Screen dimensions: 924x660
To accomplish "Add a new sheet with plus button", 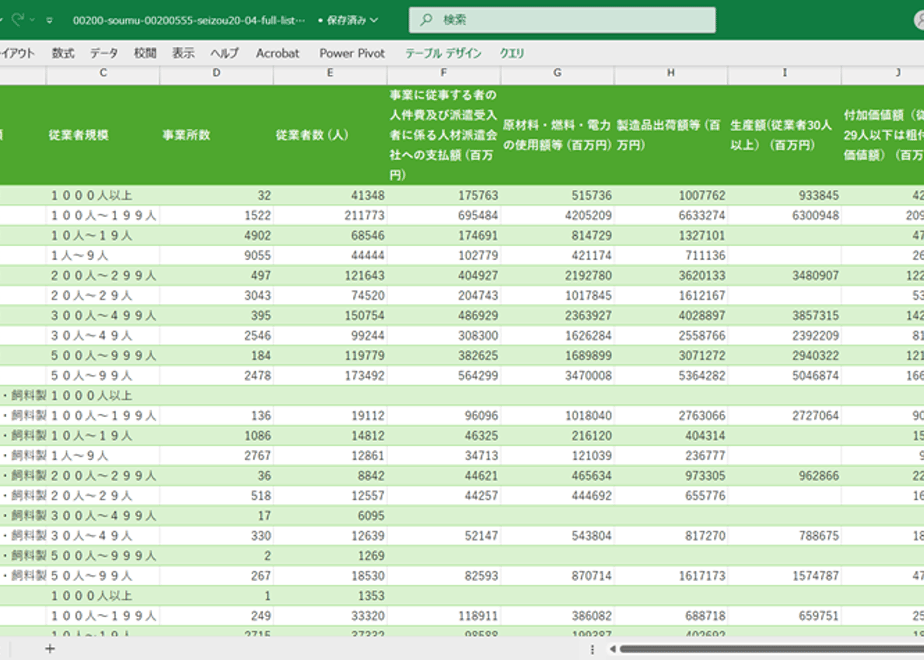I will pos(50,649).
